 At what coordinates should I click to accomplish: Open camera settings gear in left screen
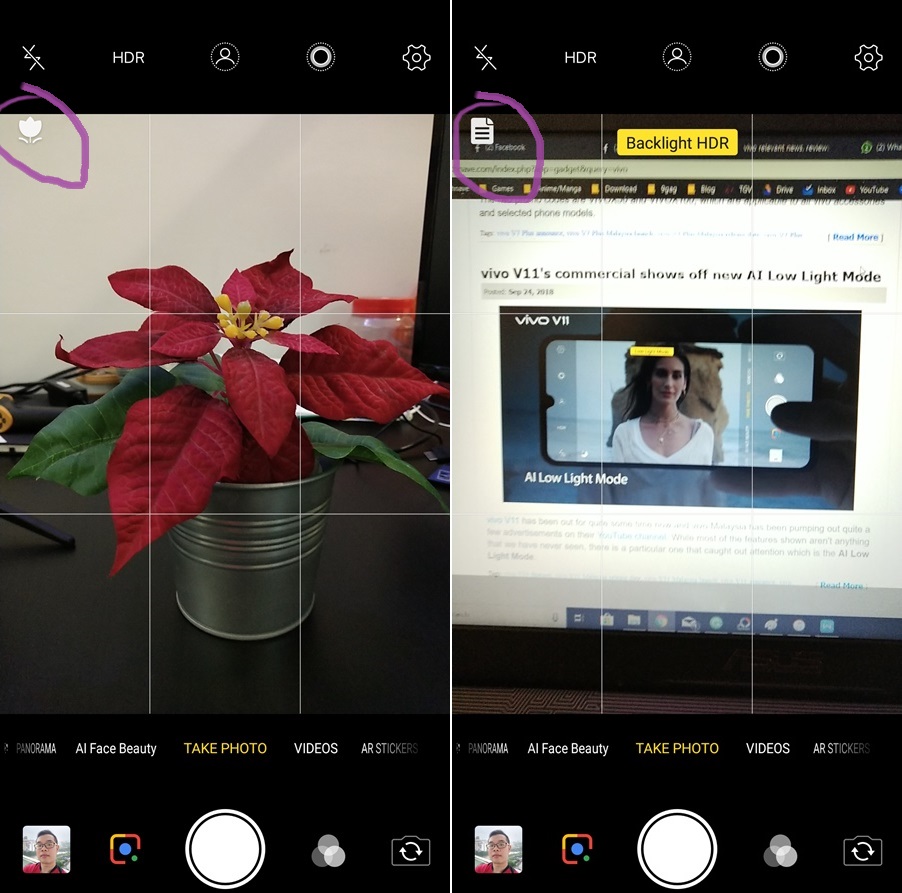(416, 58)
